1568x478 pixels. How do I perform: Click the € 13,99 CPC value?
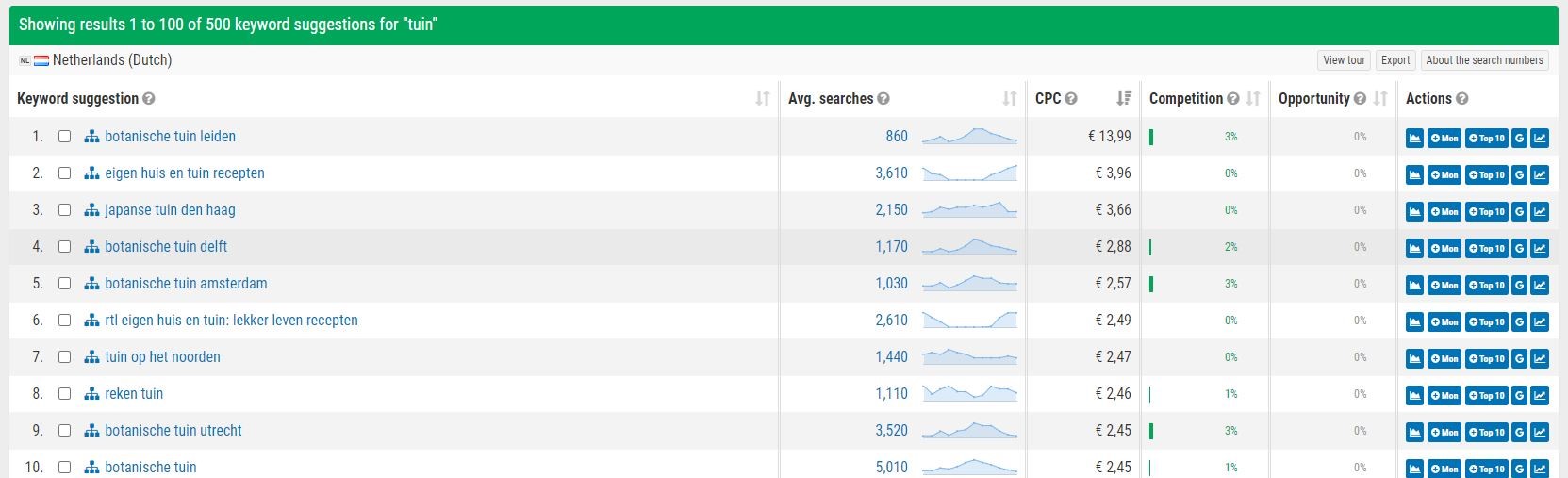[1110, 136]
